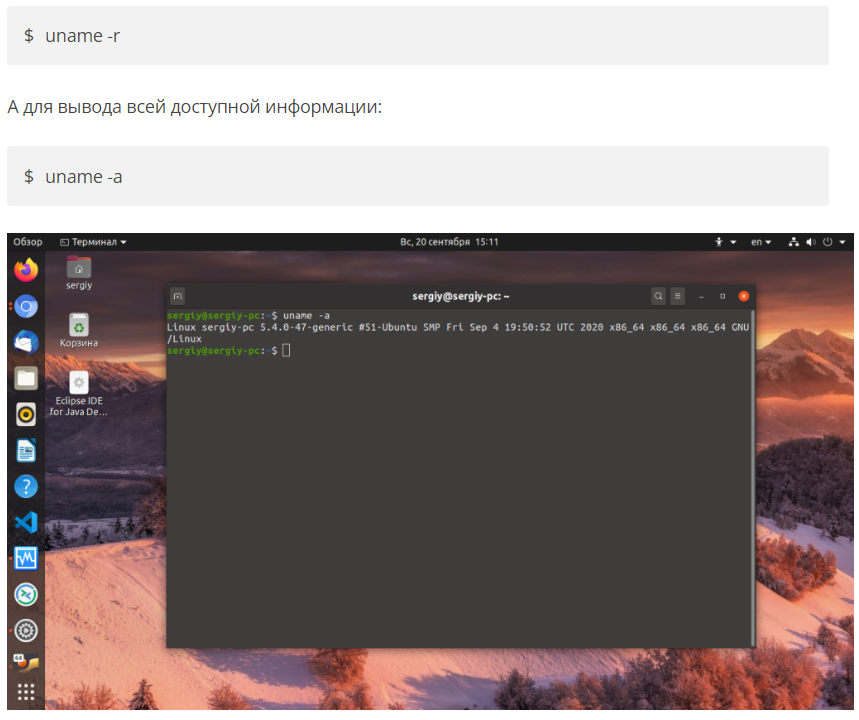This screenshot has height=720, width=859.
Task: Click Обзор activities button
Action: [28, 242]
